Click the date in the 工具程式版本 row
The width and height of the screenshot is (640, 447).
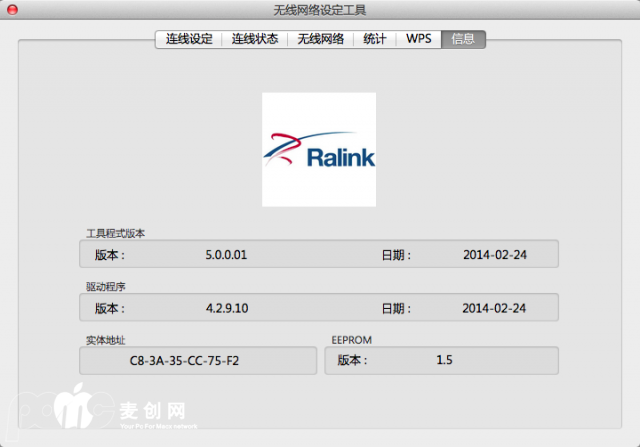point(495,255)
